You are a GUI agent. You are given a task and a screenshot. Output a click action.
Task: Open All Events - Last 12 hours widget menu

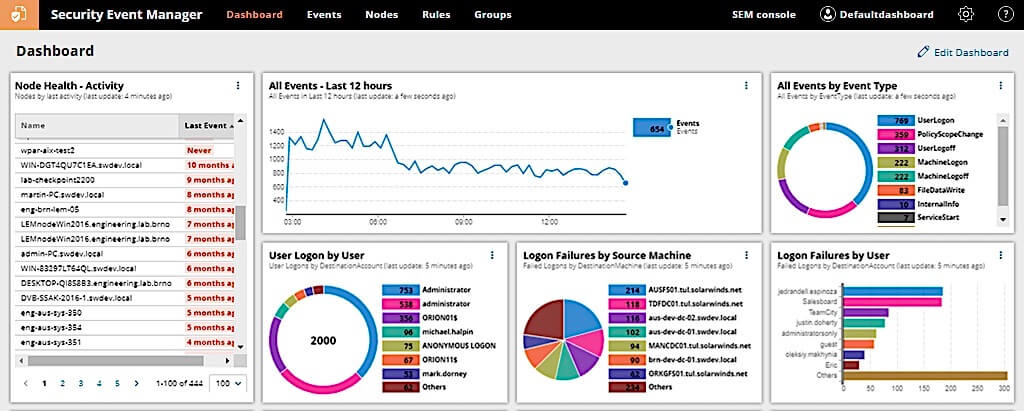(x=746, y=86)
